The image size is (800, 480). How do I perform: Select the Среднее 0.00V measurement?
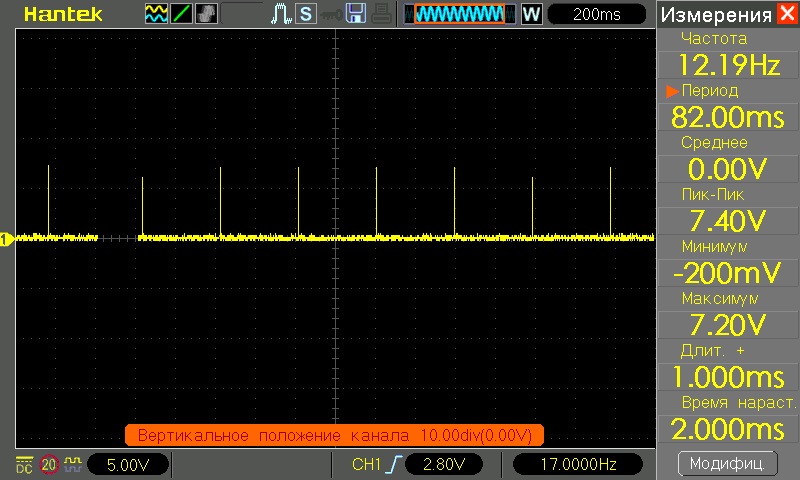click(728, 158)
